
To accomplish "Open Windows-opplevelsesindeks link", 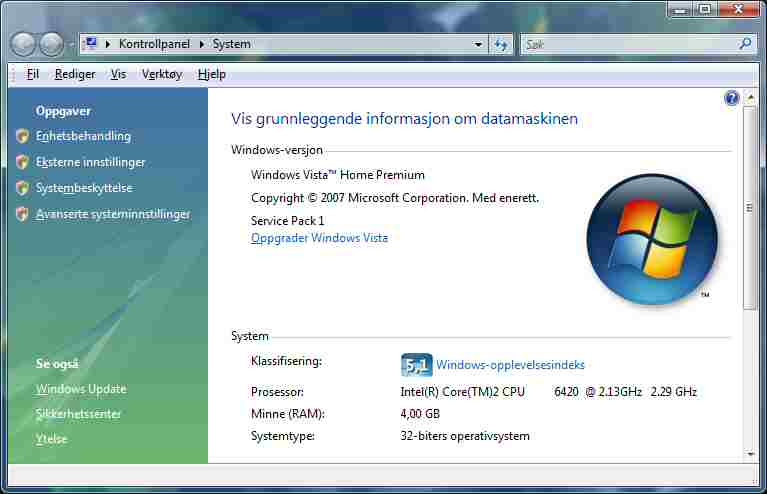I will coord(510,365).
